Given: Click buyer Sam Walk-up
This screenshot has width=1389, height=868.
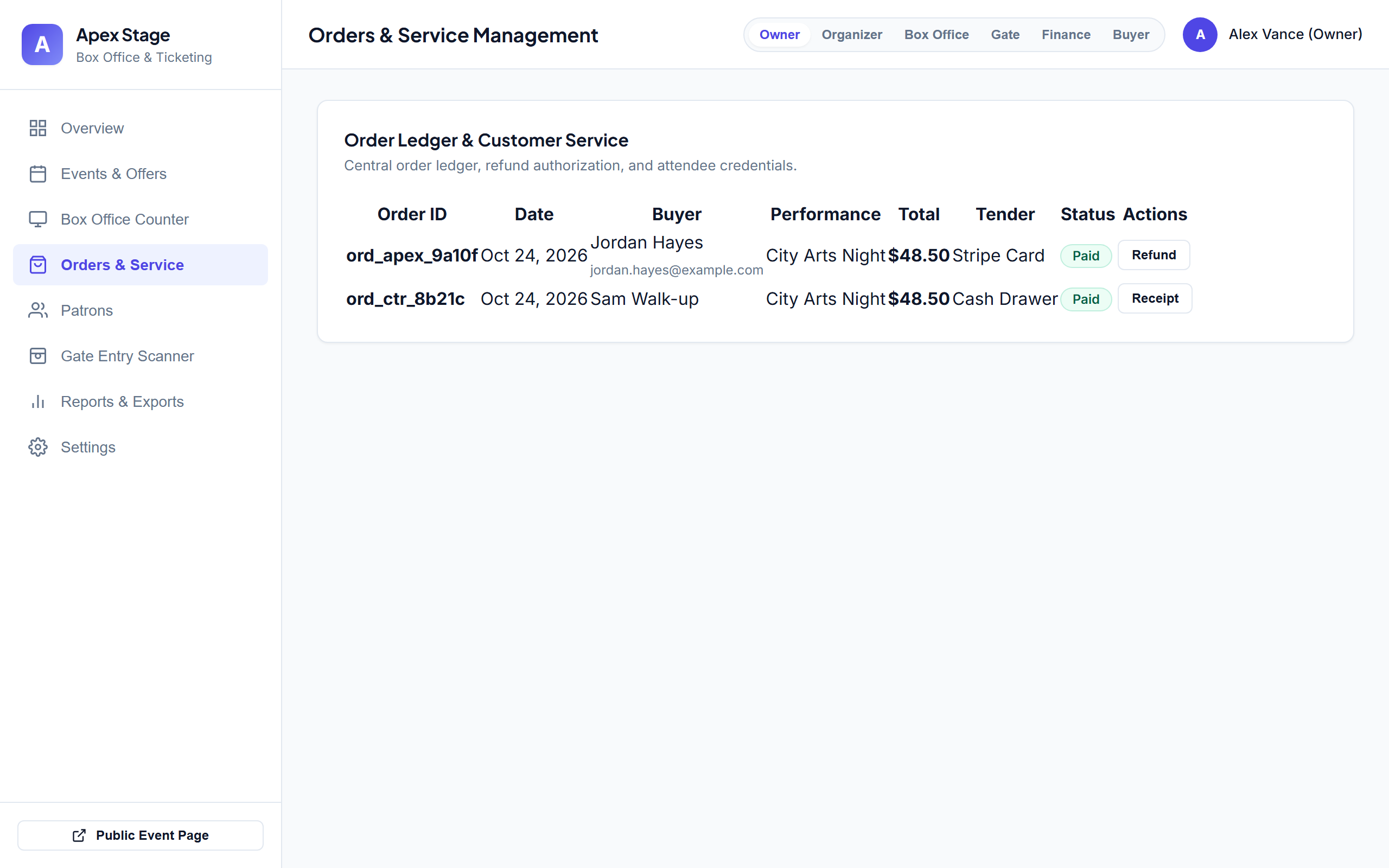Looking at the screenshot, I should point(644,299).
